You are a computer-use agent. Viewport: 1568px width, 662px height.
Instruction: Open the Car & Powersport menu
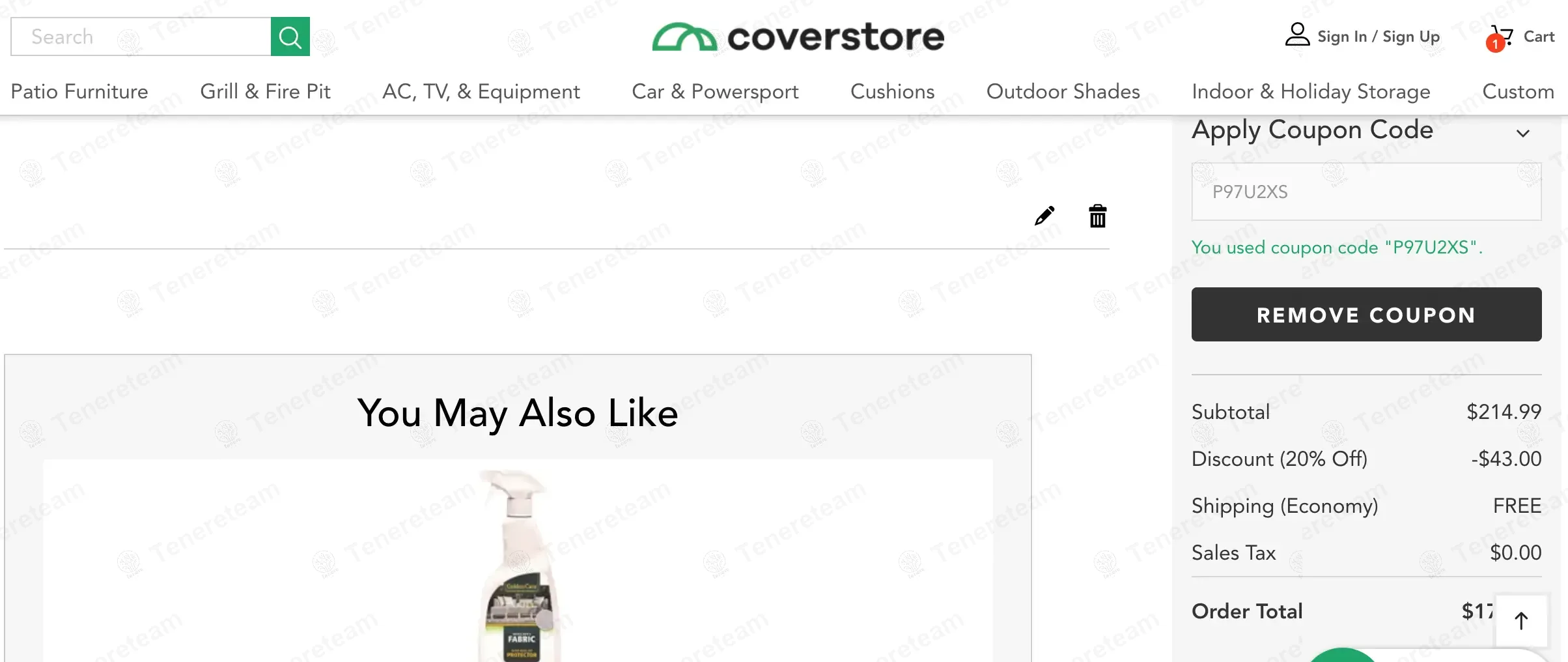(x=715, y=91)
